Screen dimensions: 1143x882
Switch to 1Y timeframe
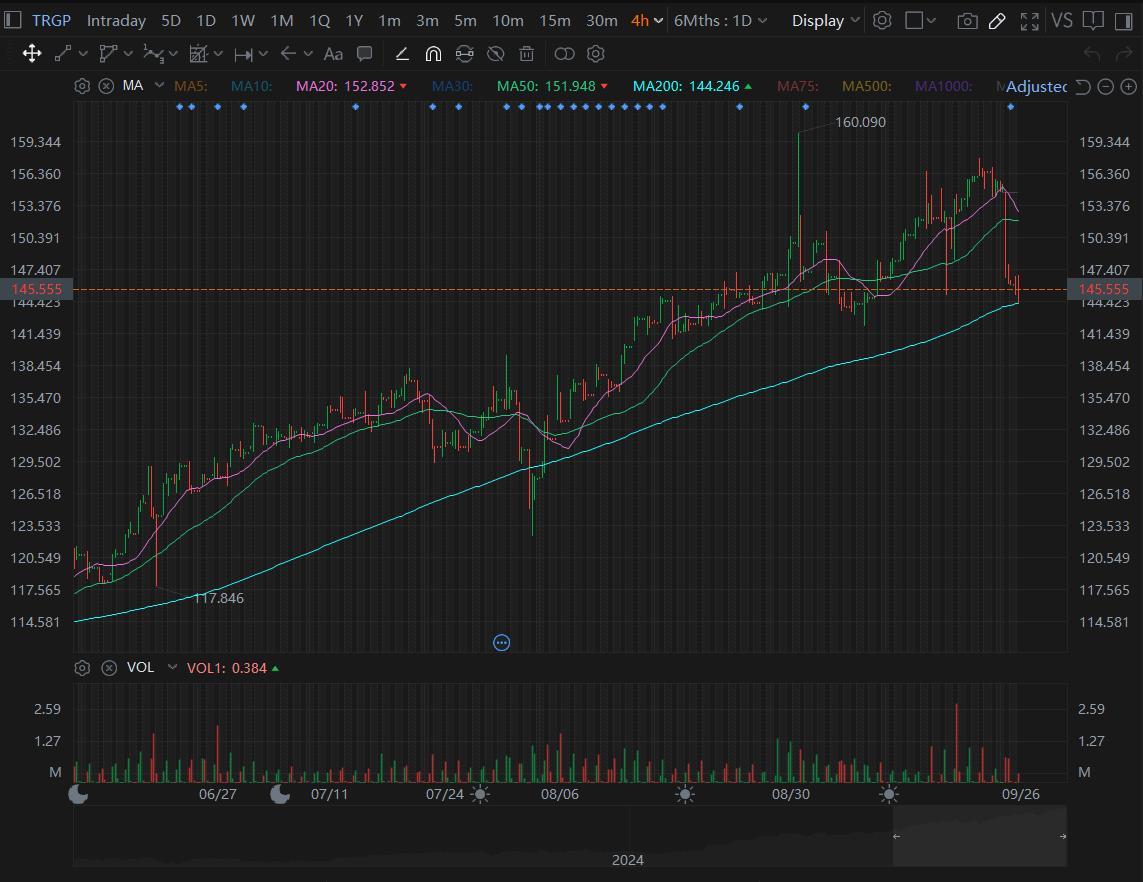point(354,20)
